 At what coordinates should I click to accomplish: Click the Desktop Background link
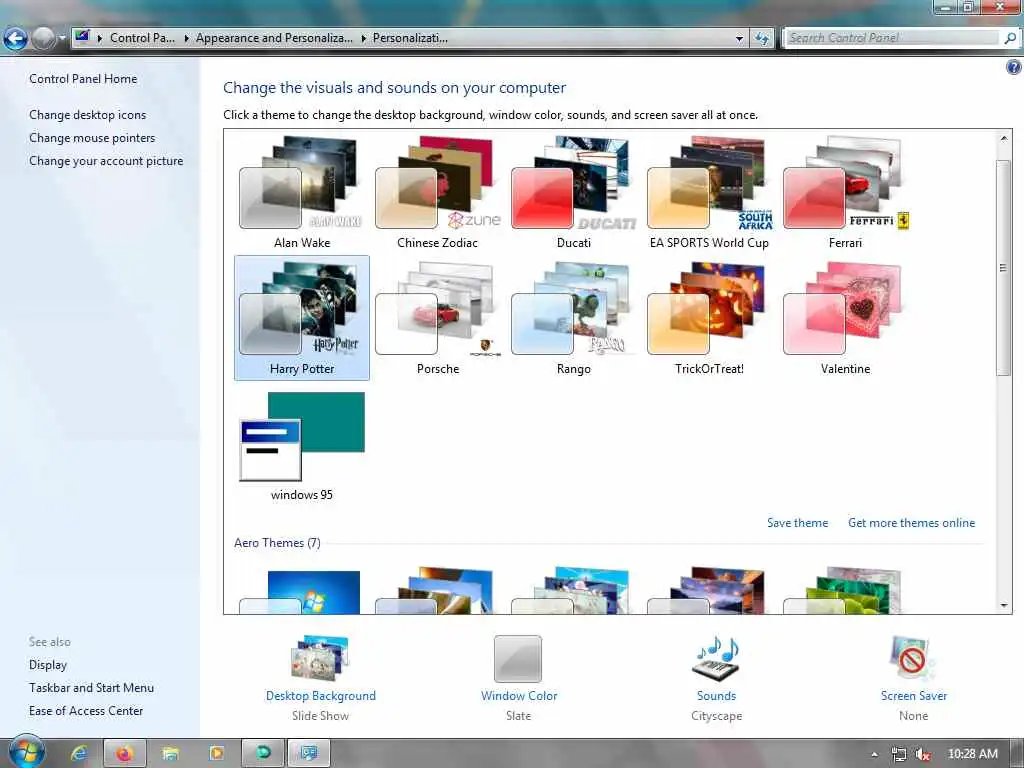[321, 696]
